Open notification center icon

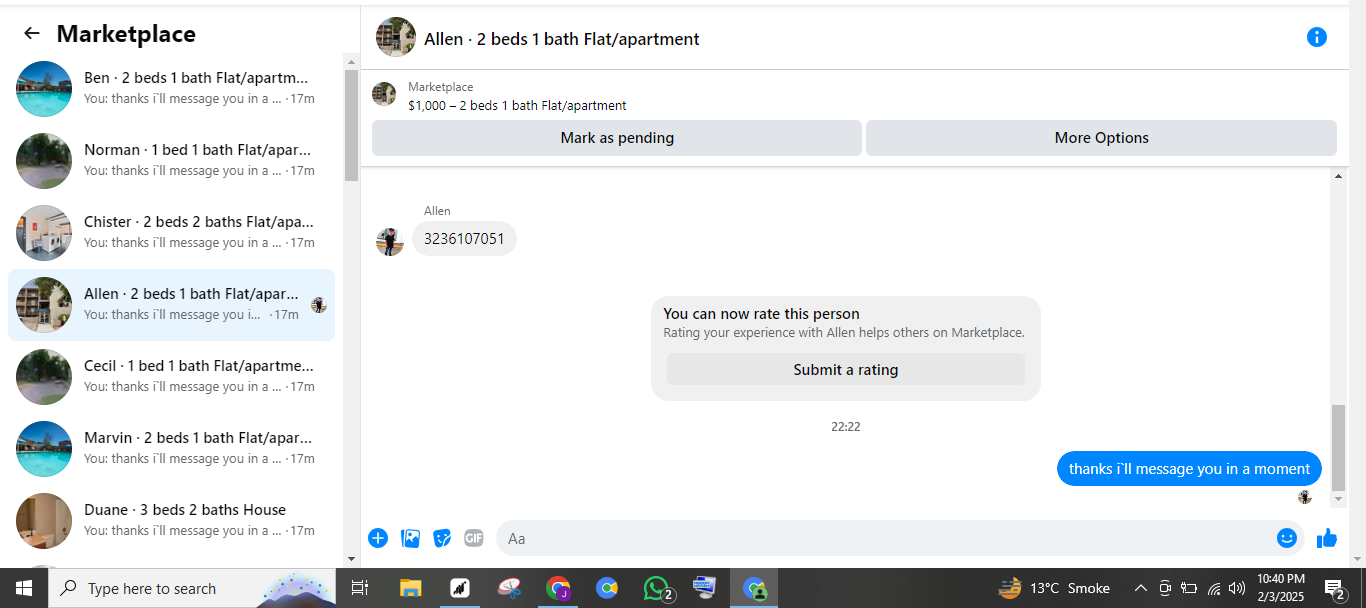point(1334,588)
